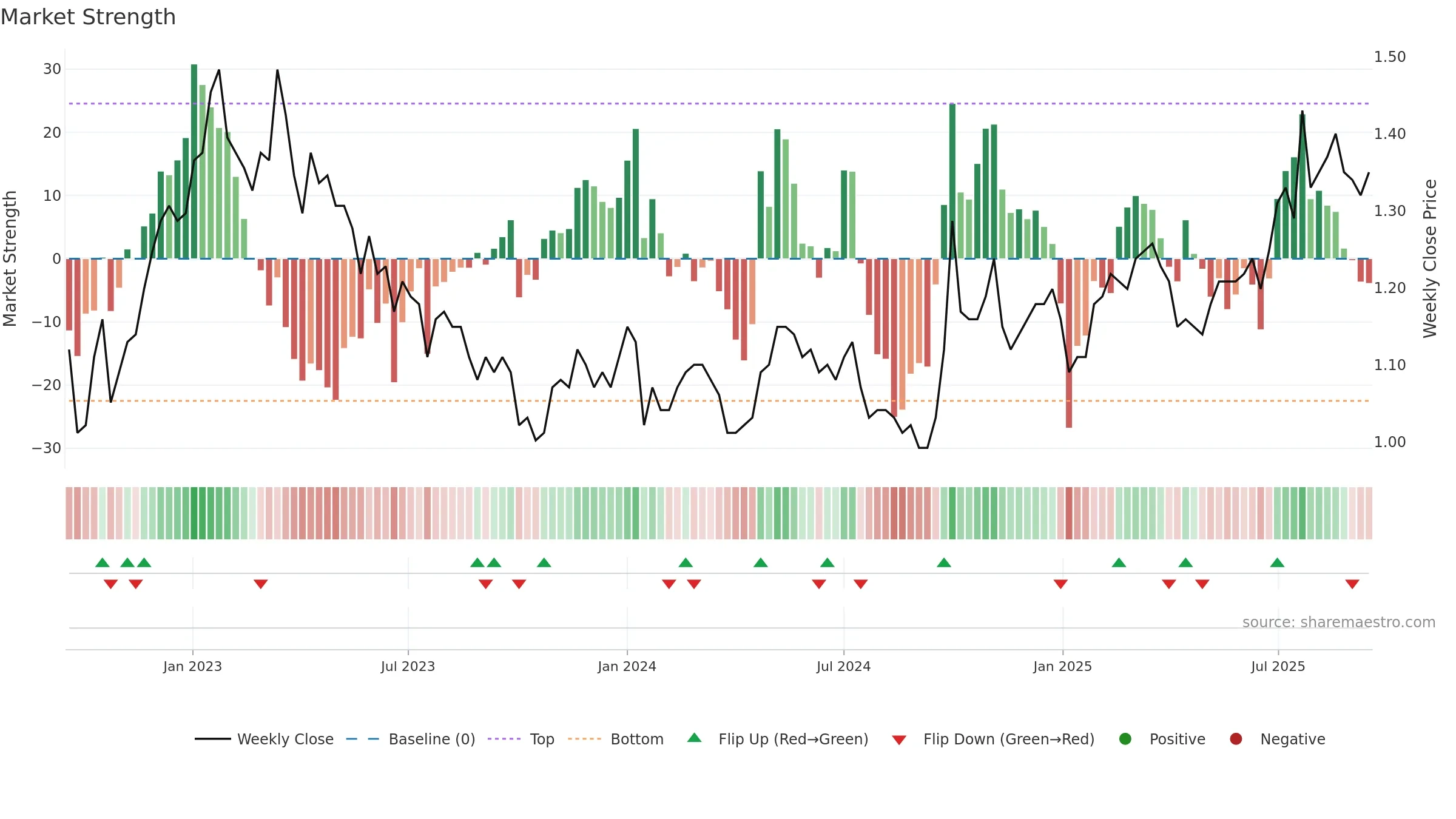Click the orange dotted Bottom legend symbol
Image resolution: width=1456 pixels, height=819 pixels.
tap(585, 739)
